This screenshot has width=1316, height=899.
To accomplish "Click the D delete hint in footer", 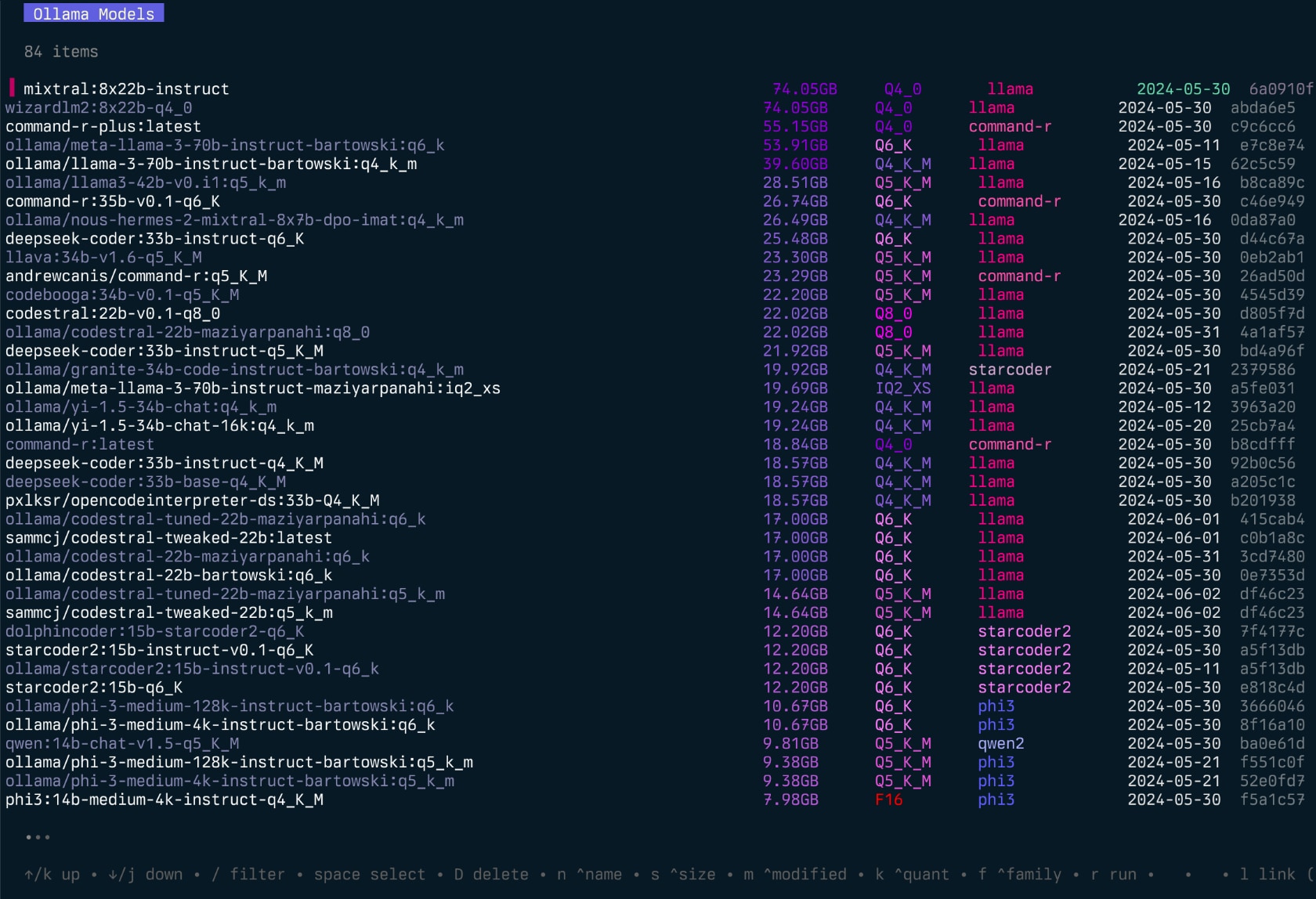I will click(490, 875).
